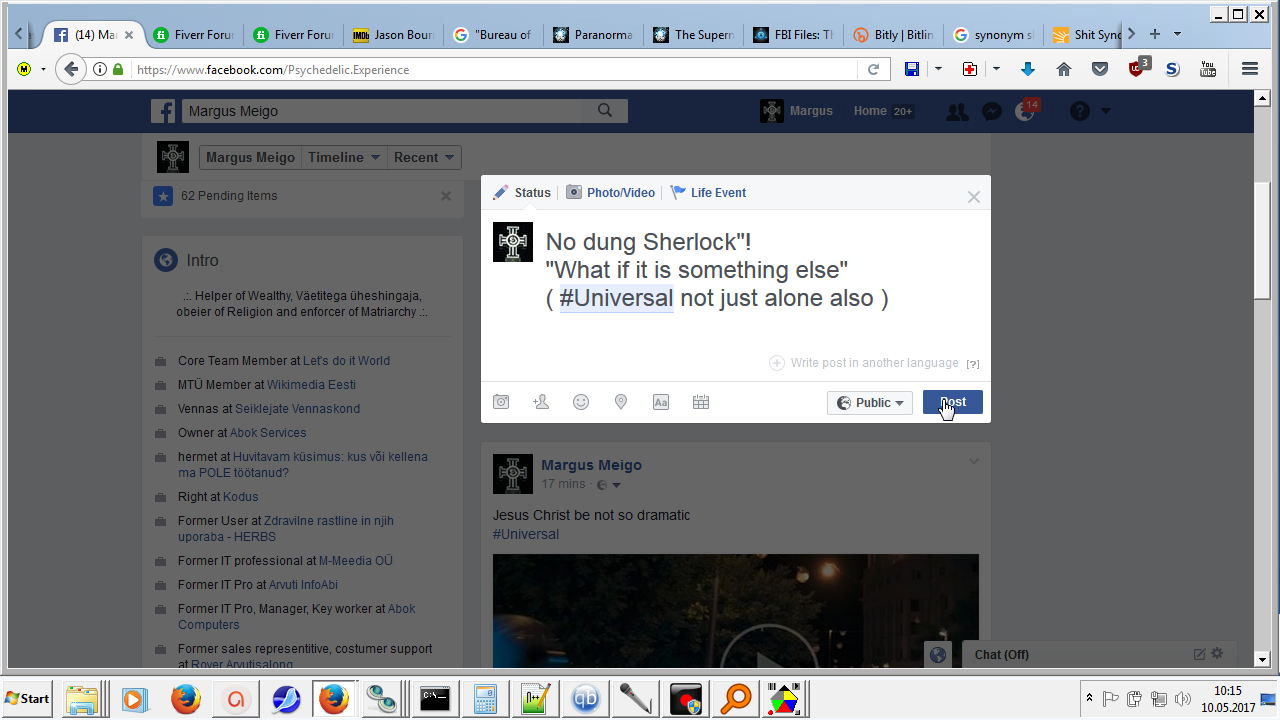Click the #Universal hashtag in the posted status
The height and width of the screenshot is (720, 1280).
coord(526,534)
